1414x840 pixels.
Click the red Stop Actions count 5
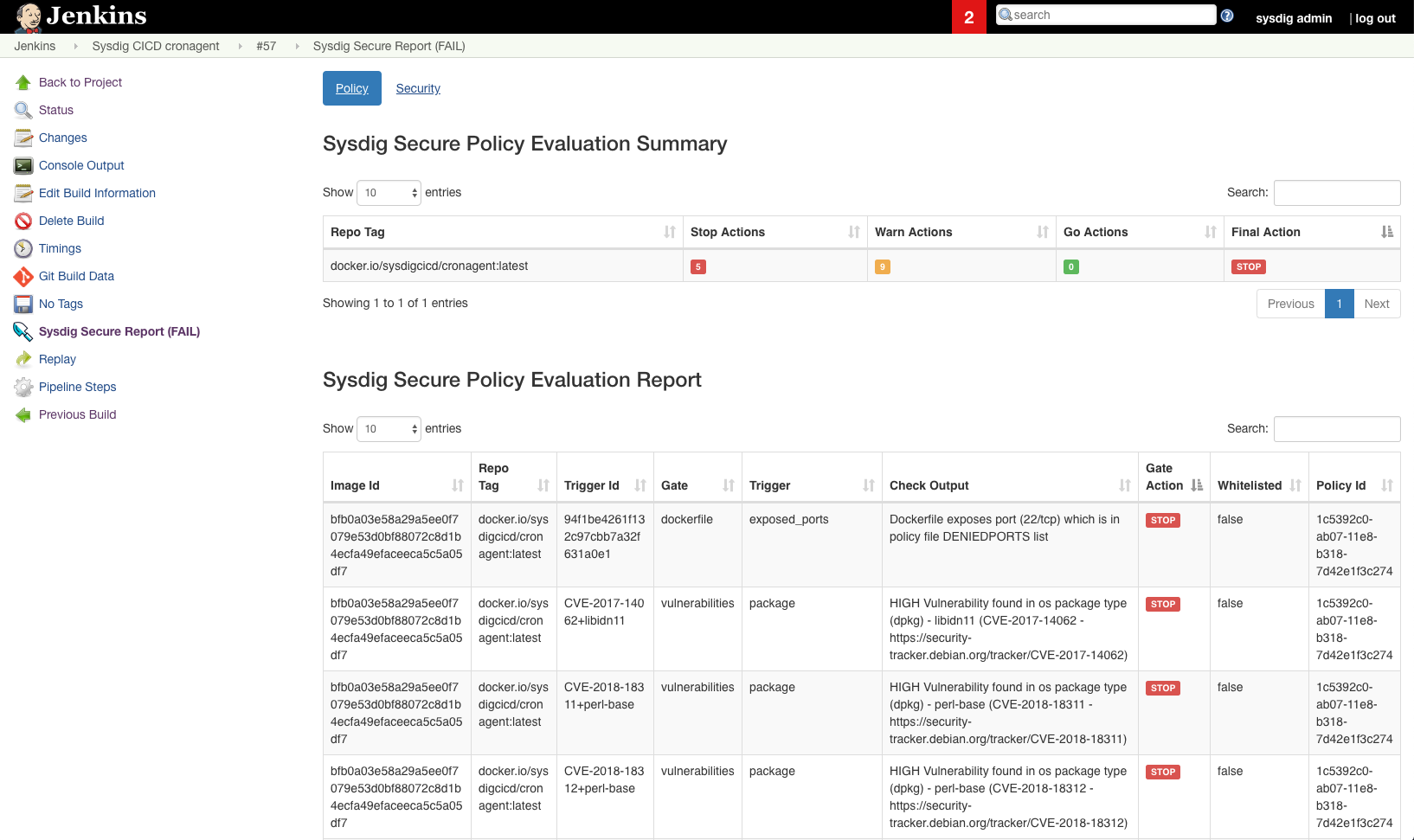click(x=698, y=266)
